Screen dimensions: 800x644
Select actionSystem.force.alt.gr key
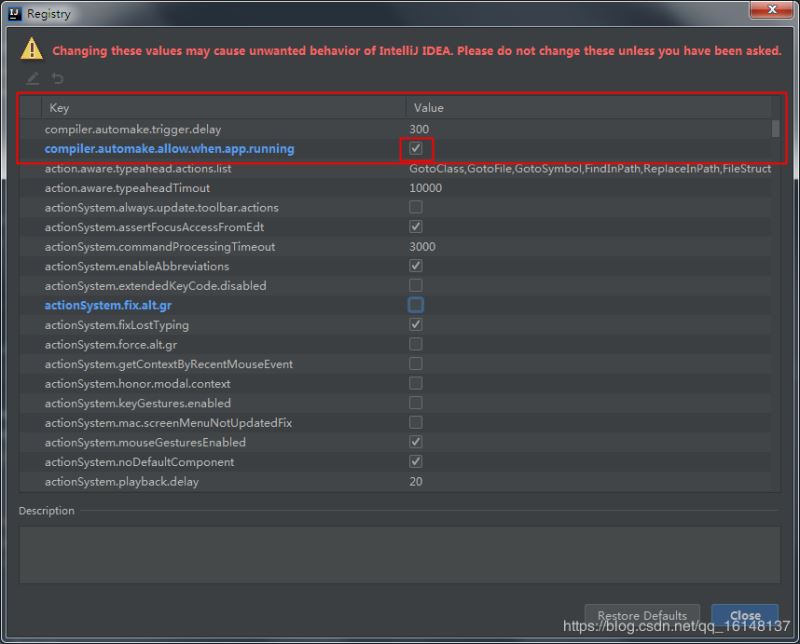click(111, 344)
